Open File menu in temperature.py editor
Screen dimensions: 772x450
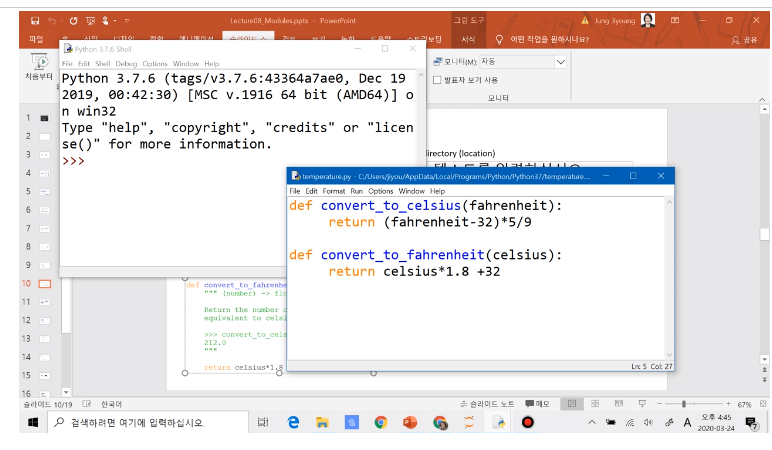coord(294,191)
